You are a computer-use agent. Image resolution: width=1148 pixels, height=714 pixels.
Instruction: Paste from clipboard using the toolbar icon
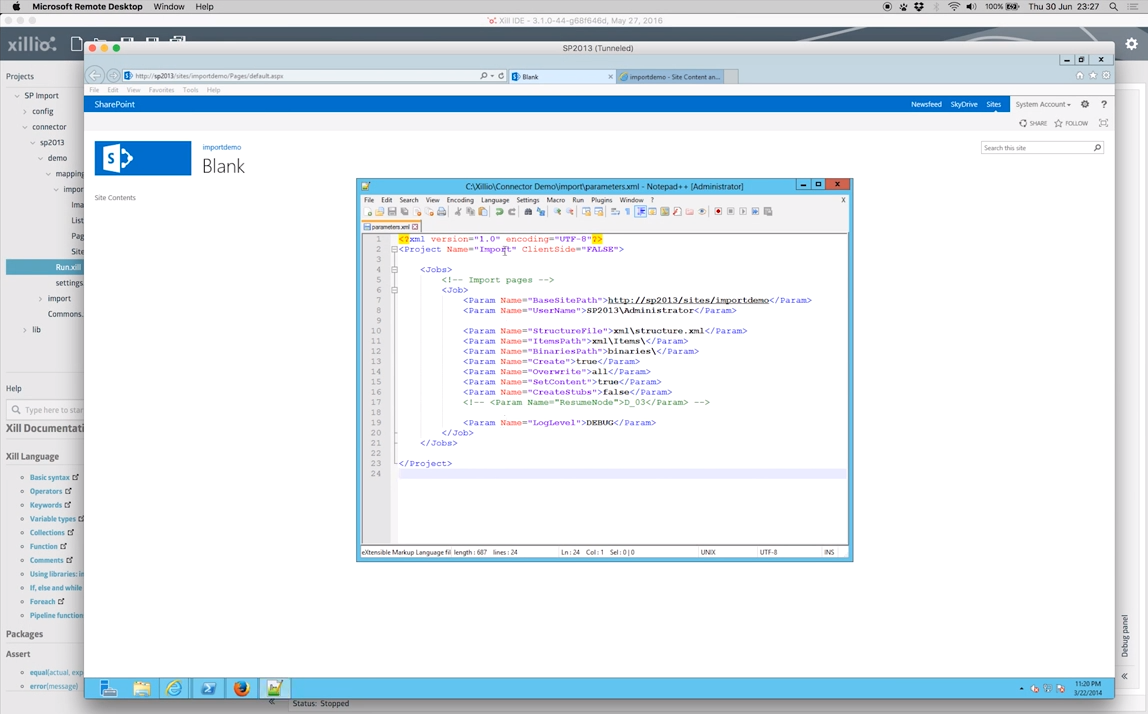[482, 210]
